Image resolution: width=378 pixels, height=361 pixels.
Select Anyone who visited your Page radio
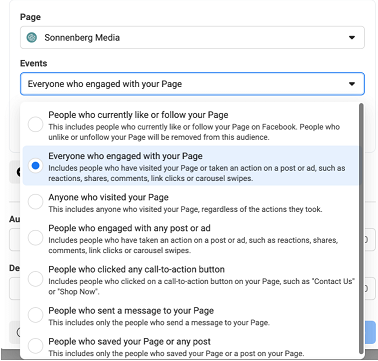tap(35, 201)
